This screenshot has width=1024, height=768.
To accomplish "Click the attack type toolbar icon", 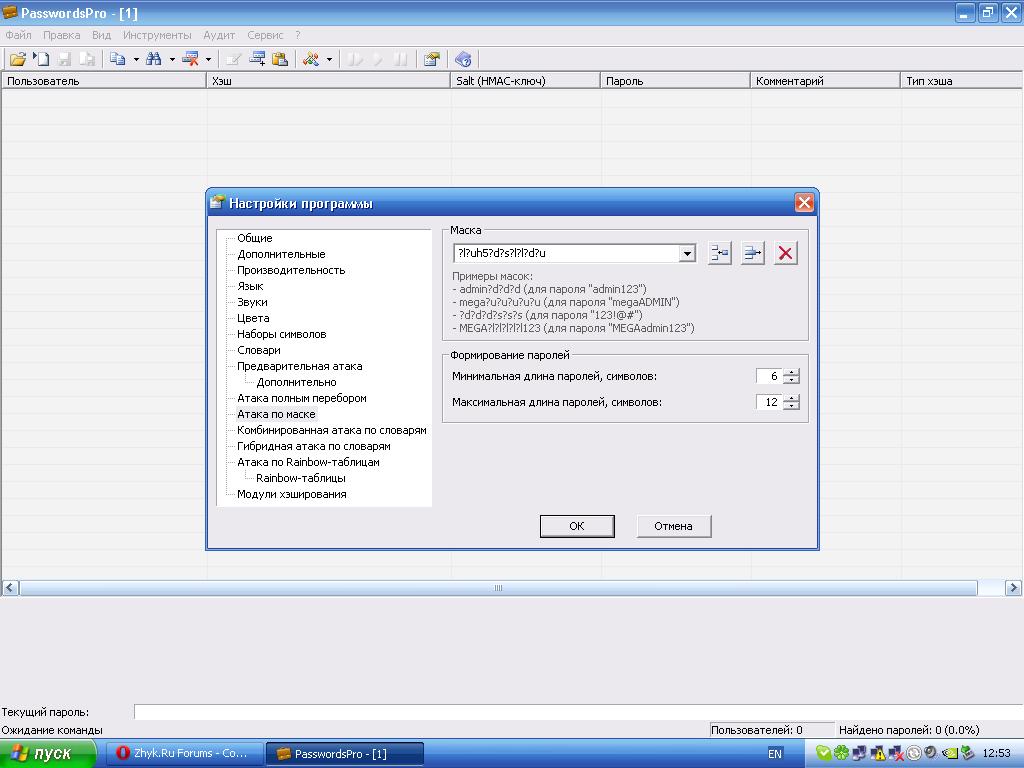I will pyautogui.click(x=311, y=59).
